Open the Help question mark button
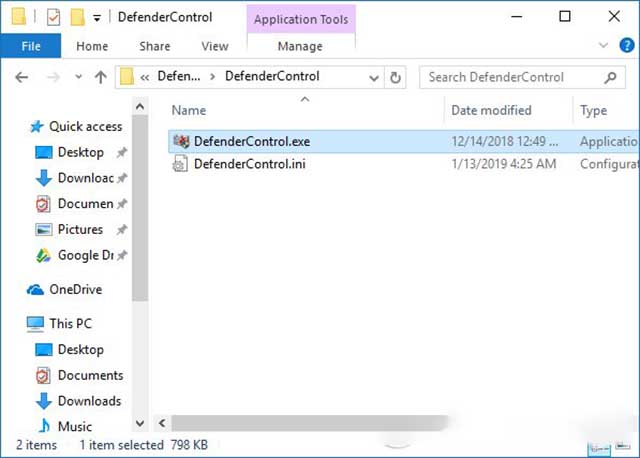 tap(626, 45)
